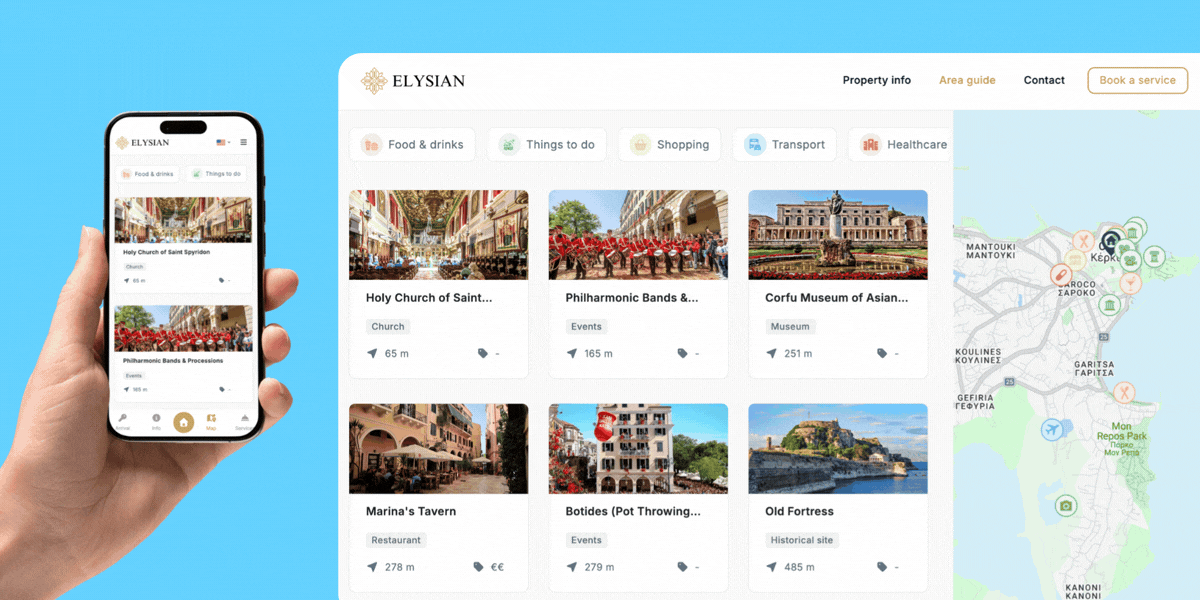Select the Things to do filter chip
1200x600 pixels.
coord(547,145)
